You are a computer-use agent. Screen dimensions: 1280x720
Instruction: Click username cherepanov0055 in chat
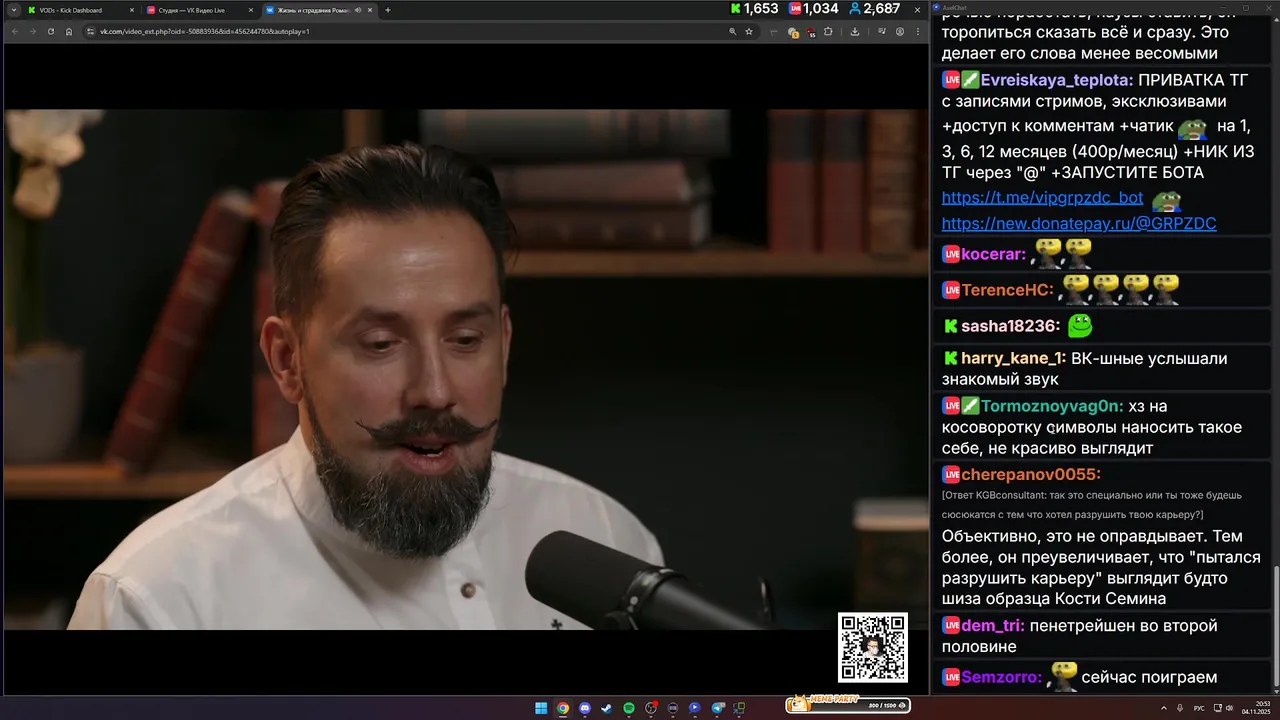(x=1031, y=475)
